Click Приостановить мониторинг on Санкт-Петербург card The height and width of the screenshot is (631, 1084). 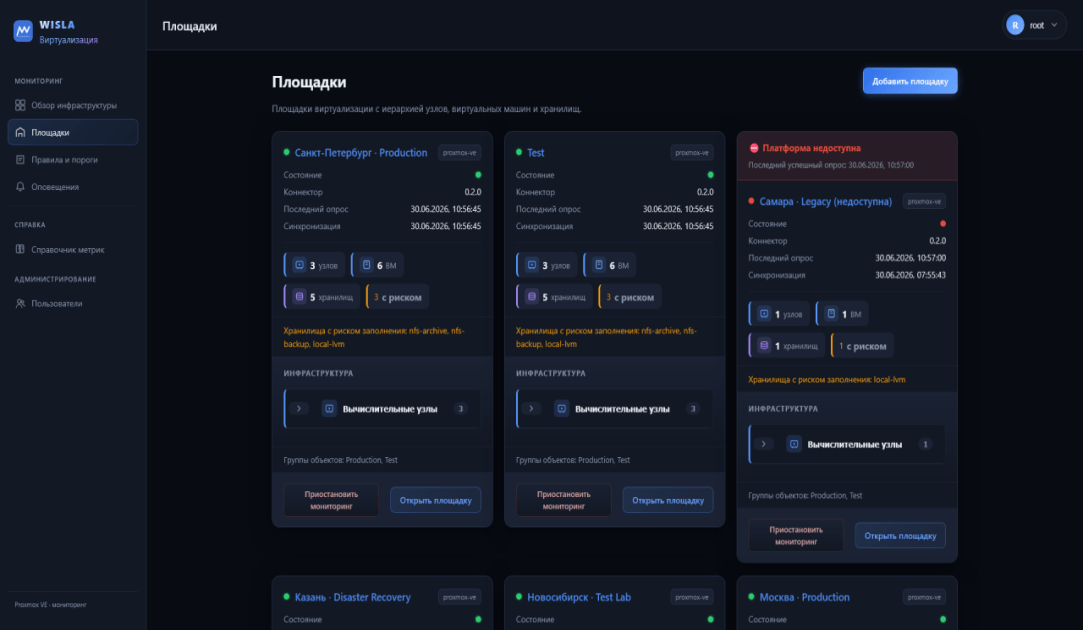point(331,500)
